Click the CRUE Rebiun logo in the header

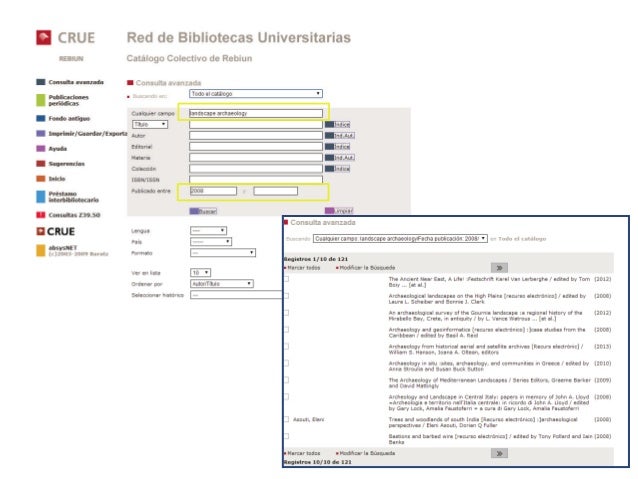(x=65, y=38)
